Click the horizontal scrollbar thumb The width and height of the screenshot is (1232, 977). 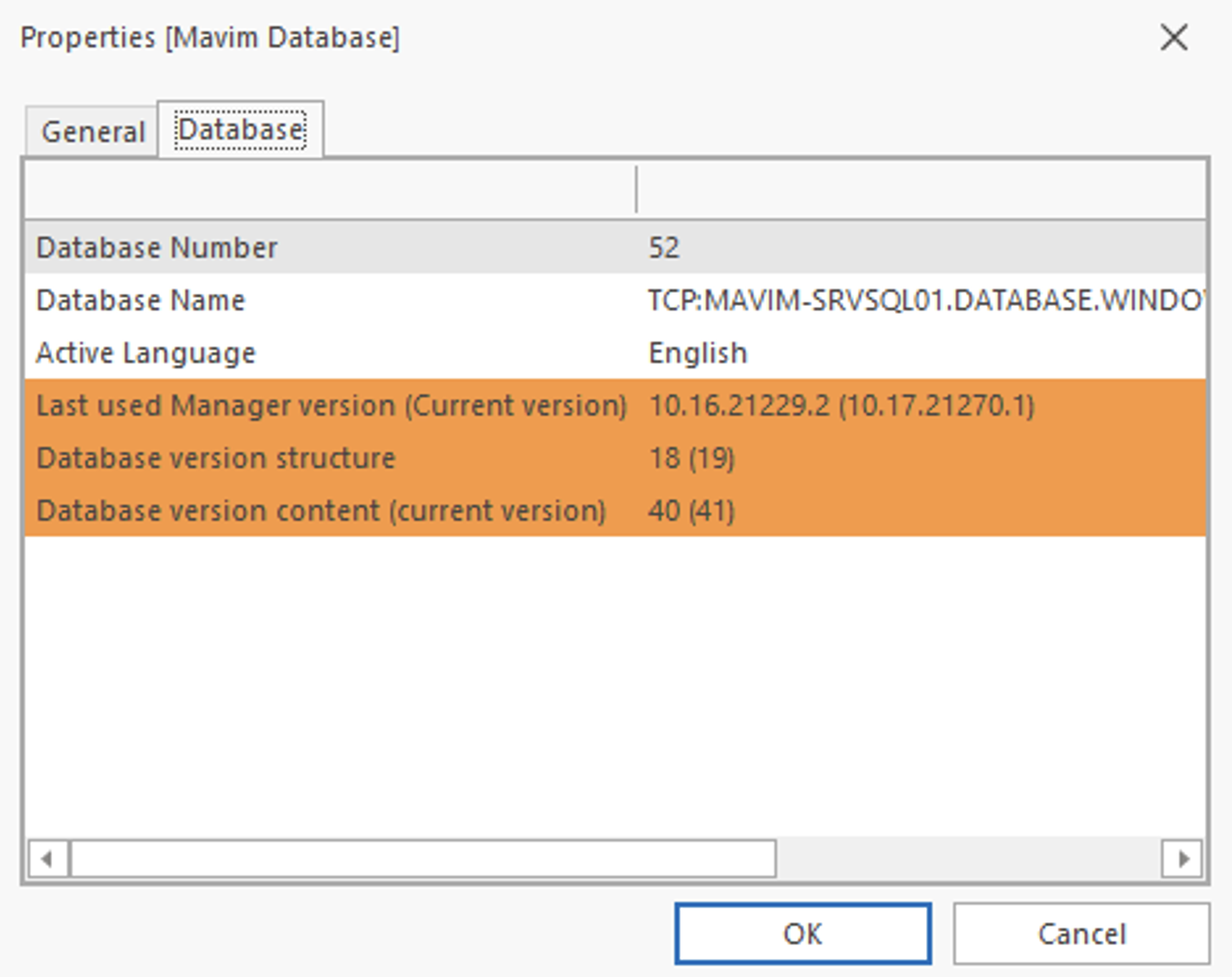coord(423,859)
